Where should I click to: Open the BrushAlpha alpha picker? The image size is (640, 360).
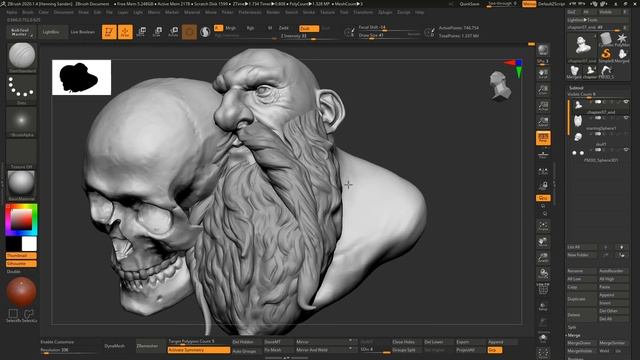[x=22, y=121]
